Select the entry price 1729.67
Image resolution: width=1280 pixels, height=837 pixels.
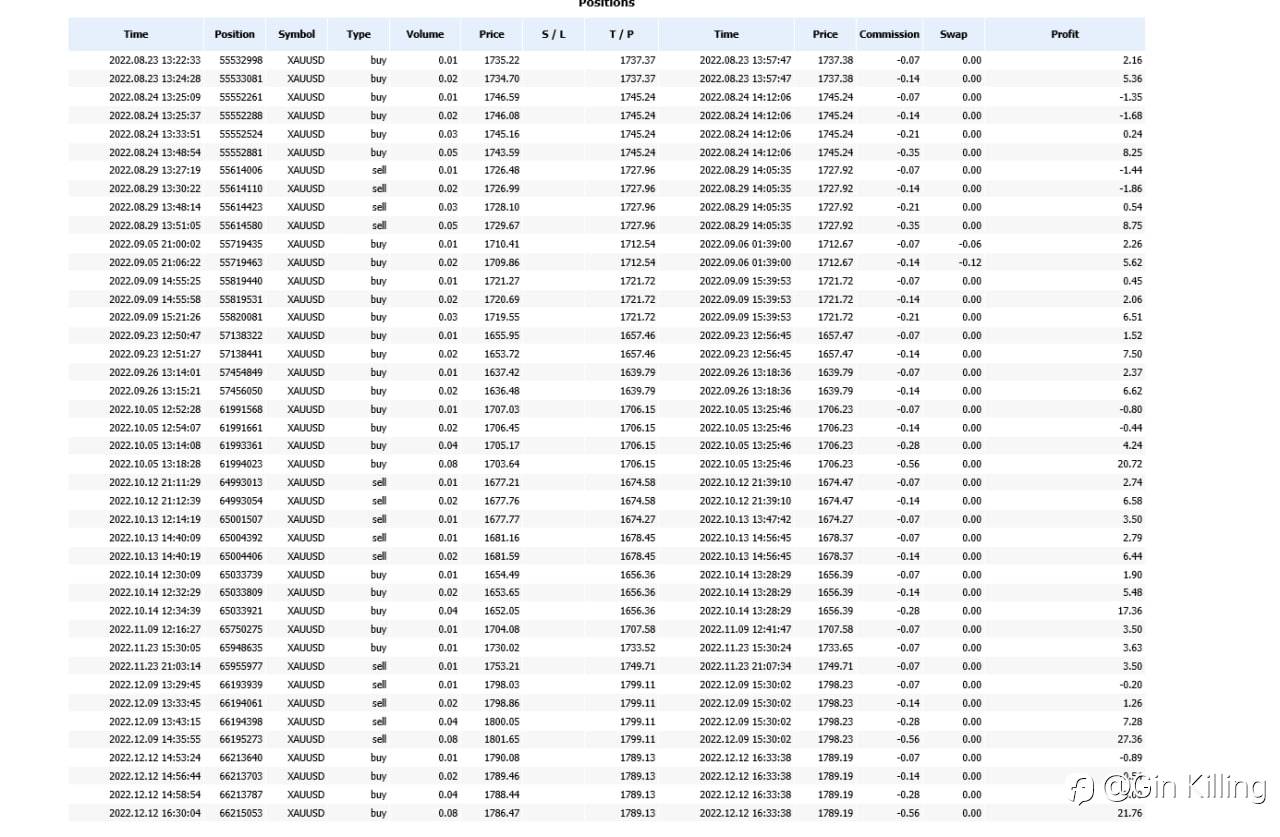coord(501,225)
